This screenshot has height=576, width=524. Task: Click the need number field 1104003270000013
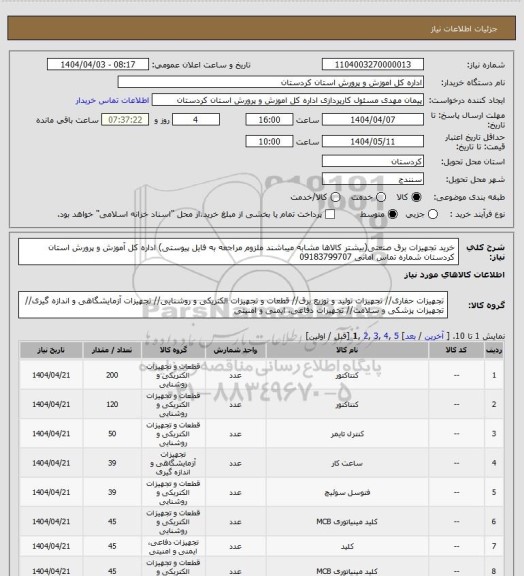click(373, 64)
